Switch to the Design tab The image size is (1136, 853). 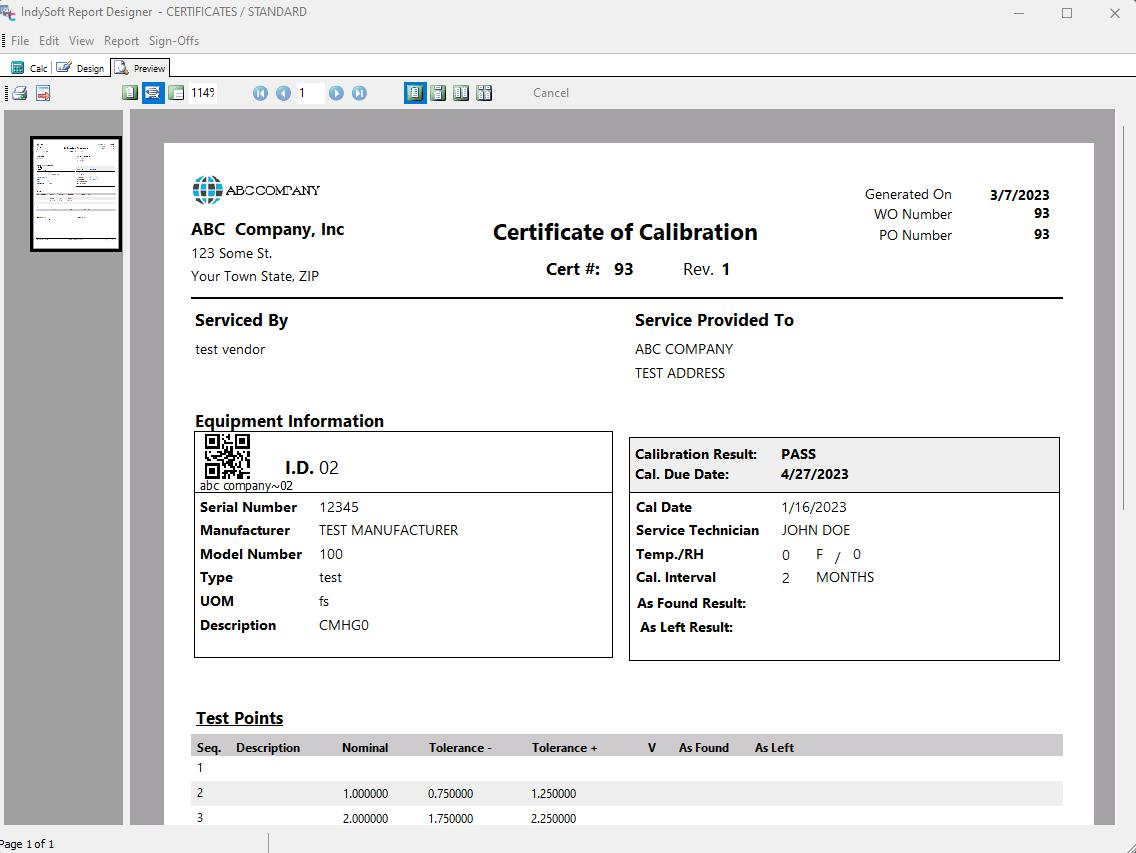pos(81,68)
